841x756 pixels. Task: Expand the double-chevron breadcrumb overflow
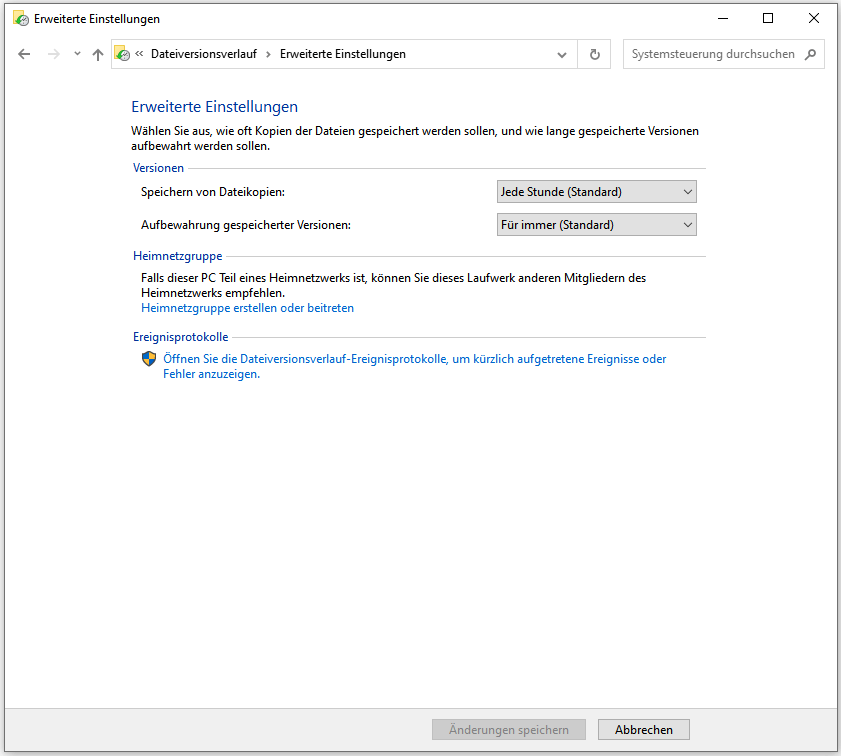139,55
